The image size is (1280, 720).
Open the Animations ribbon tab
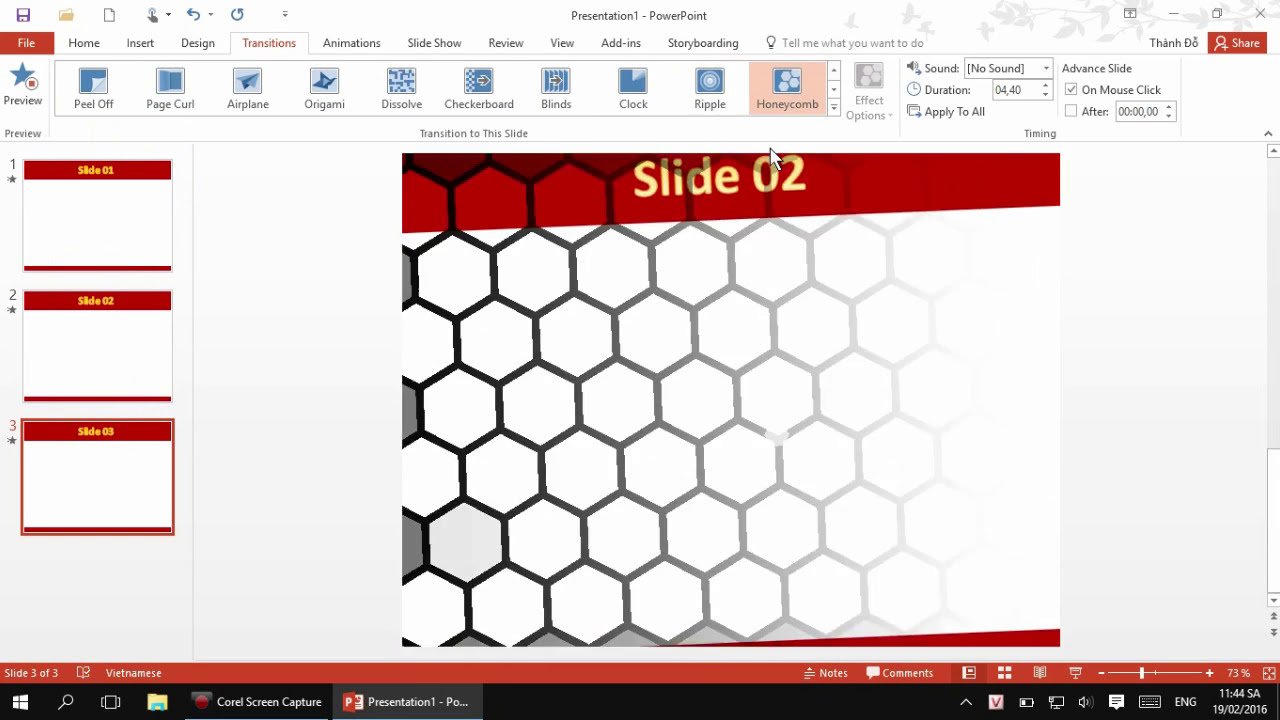pyautogui.click(x=351, y=43)
